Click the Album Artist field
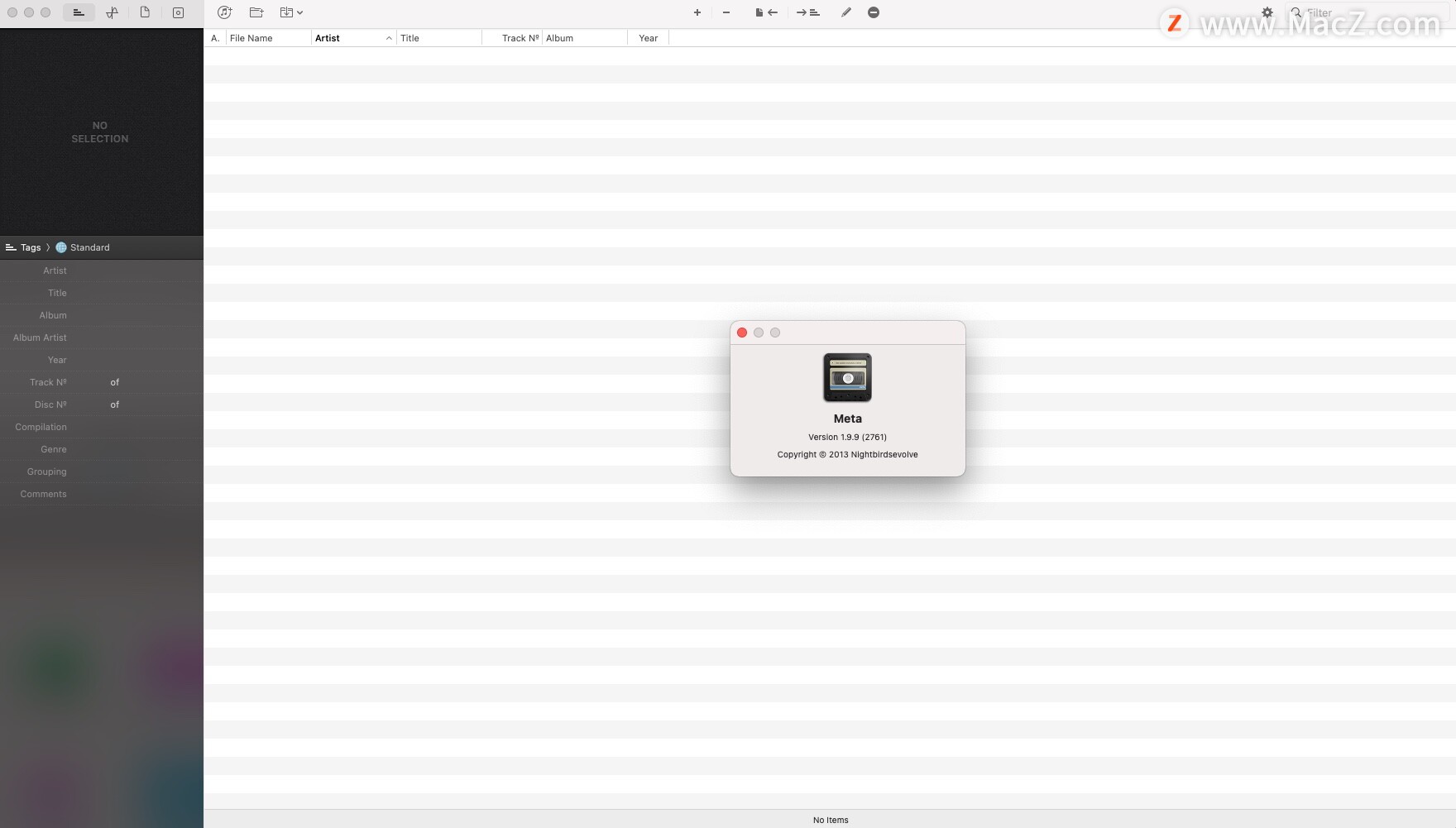 [102, 337]
